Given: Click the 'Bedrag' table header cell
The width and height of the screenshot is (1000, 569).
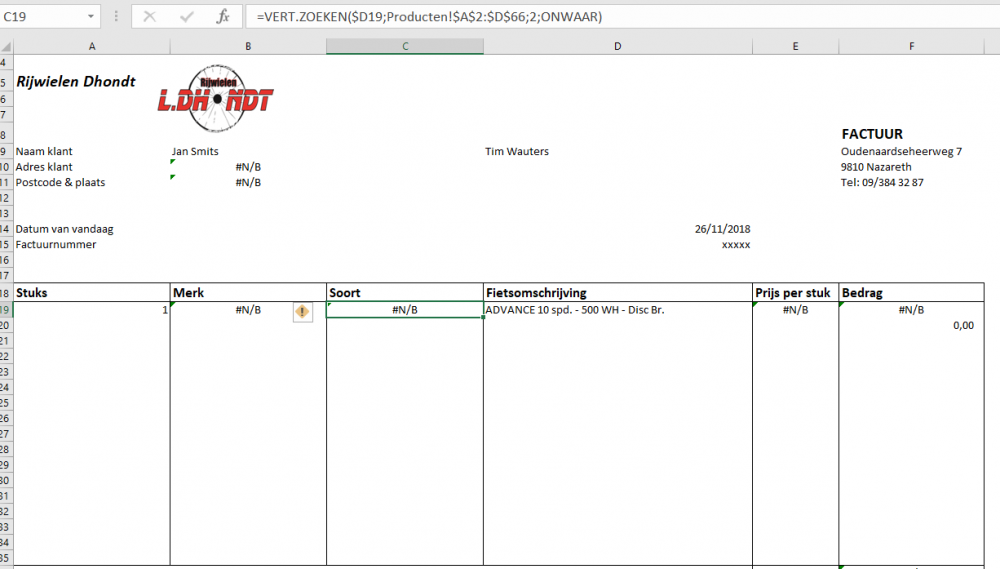Looking at the screenshot, I should (x=911, y=293).
